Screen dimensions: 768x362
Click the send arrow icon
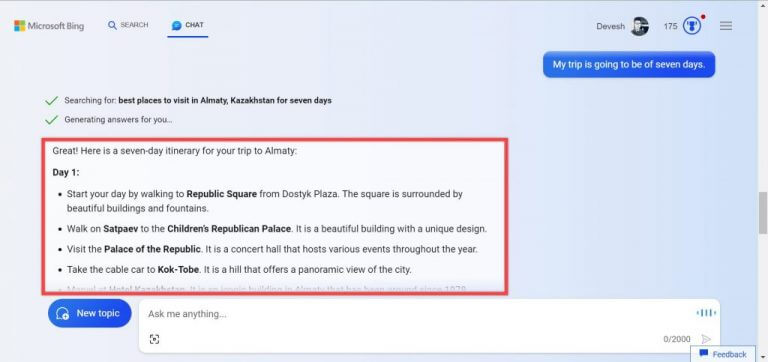pos(706,339)
